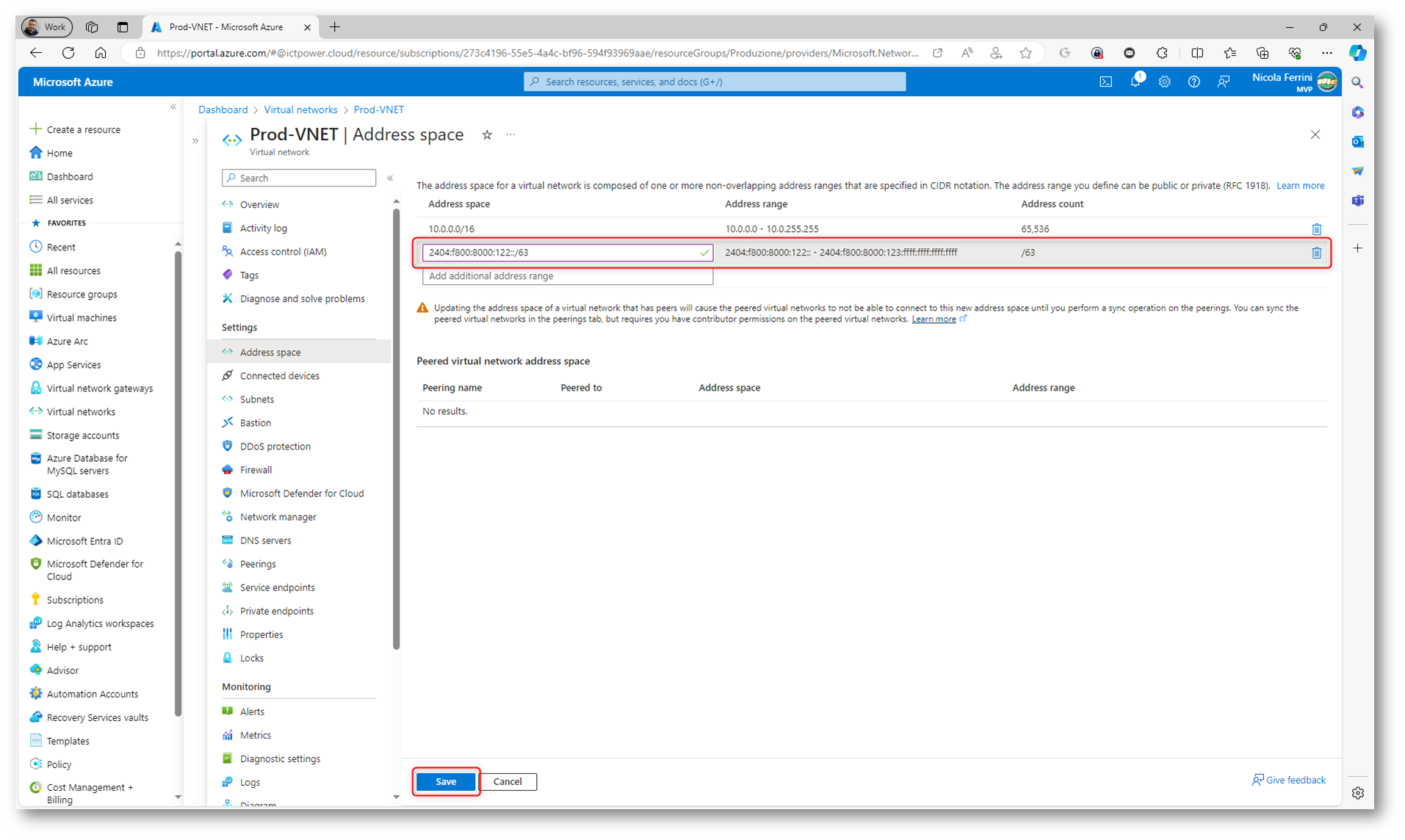Open Bastion menu item
The image size is (1405, 840).
pyautogui.click(x=255, y=423)
